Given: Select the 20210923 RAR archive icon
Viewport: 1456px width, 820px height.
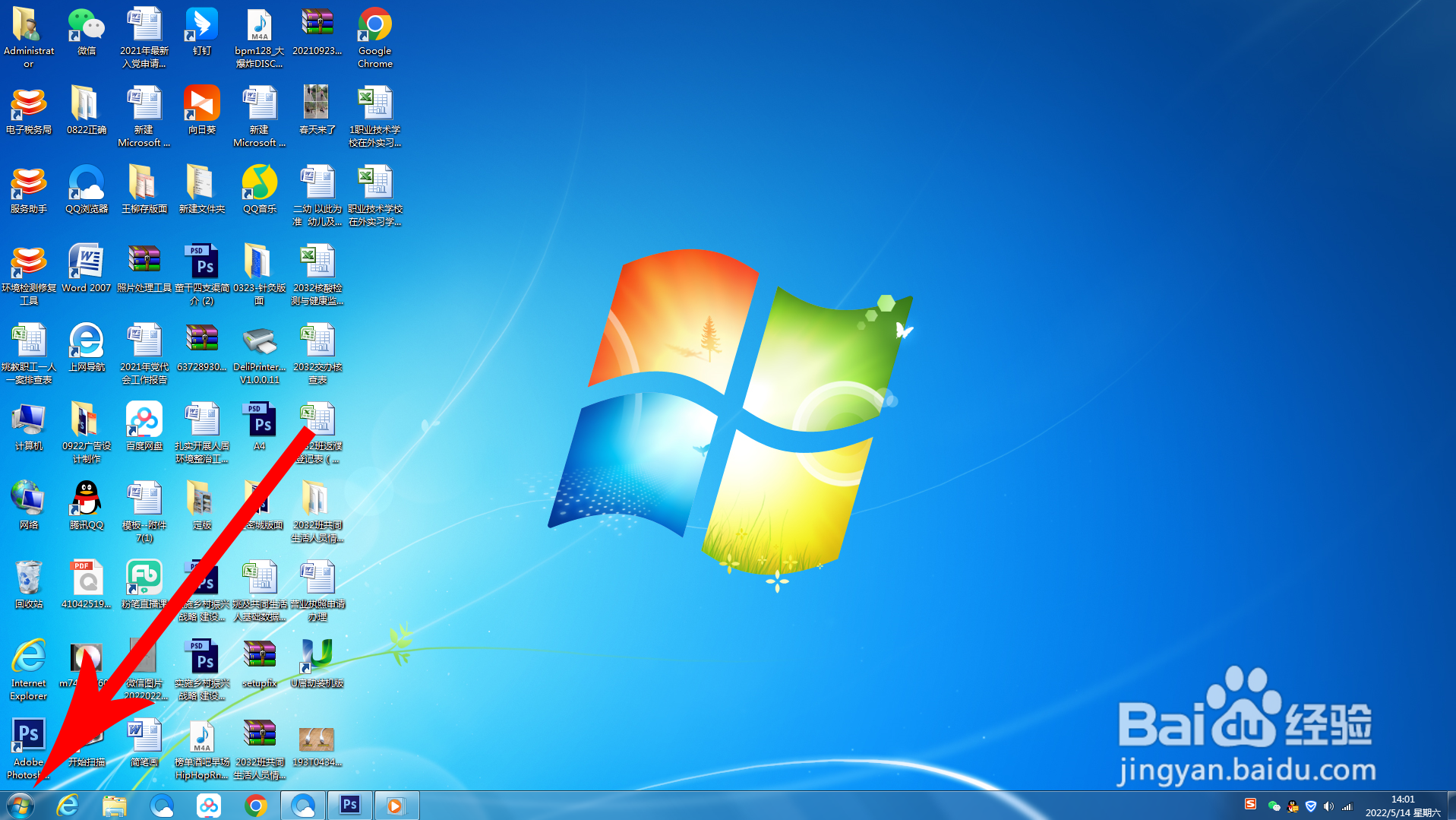Looking at the screenshot, I should (x=317, y=32).
